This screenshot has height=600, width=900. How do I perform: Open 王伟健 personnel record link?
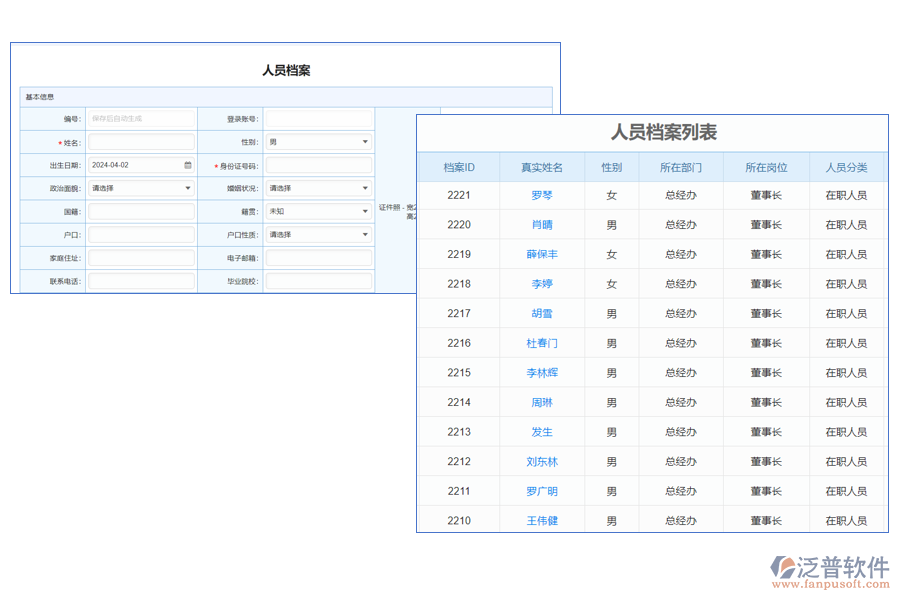click(541, 520)
